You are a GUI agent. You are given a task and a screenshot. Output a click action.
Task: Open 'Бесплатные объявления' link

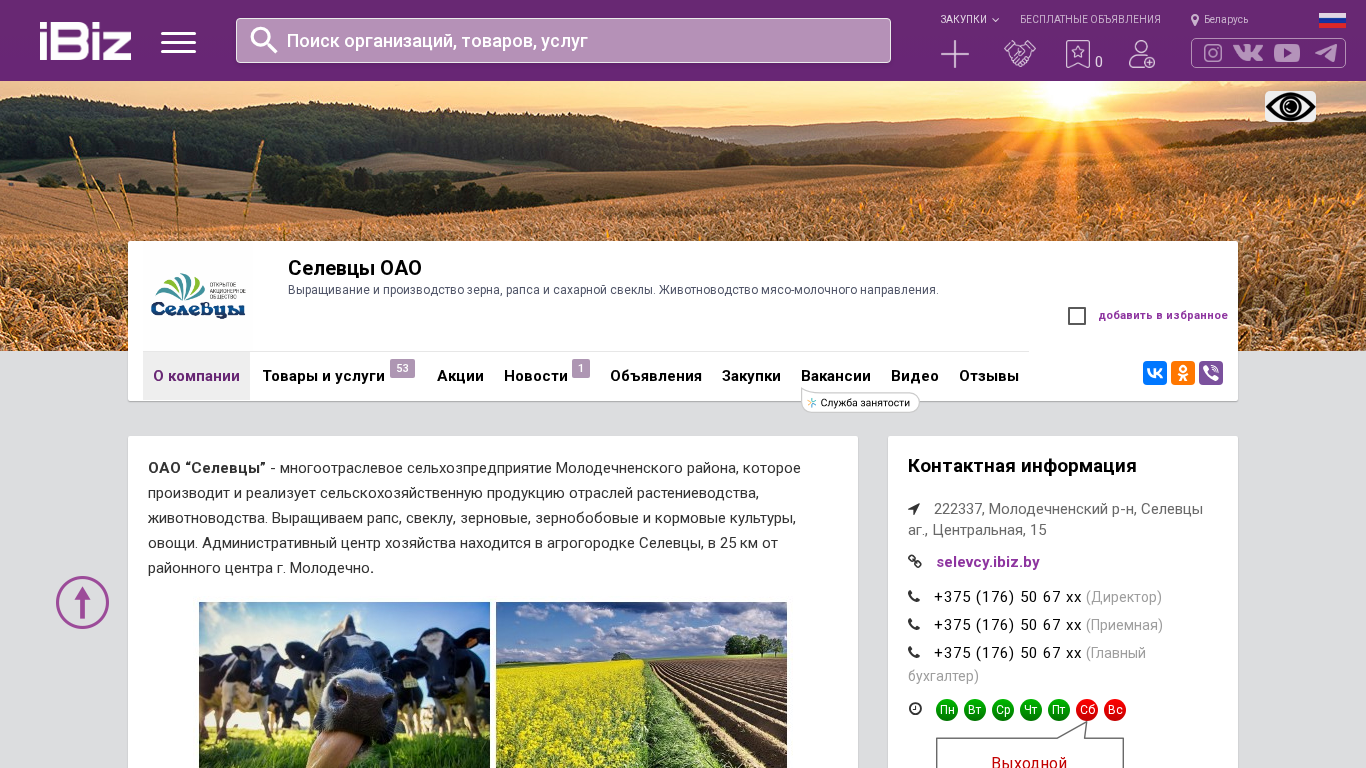(x=1090, y=19)
